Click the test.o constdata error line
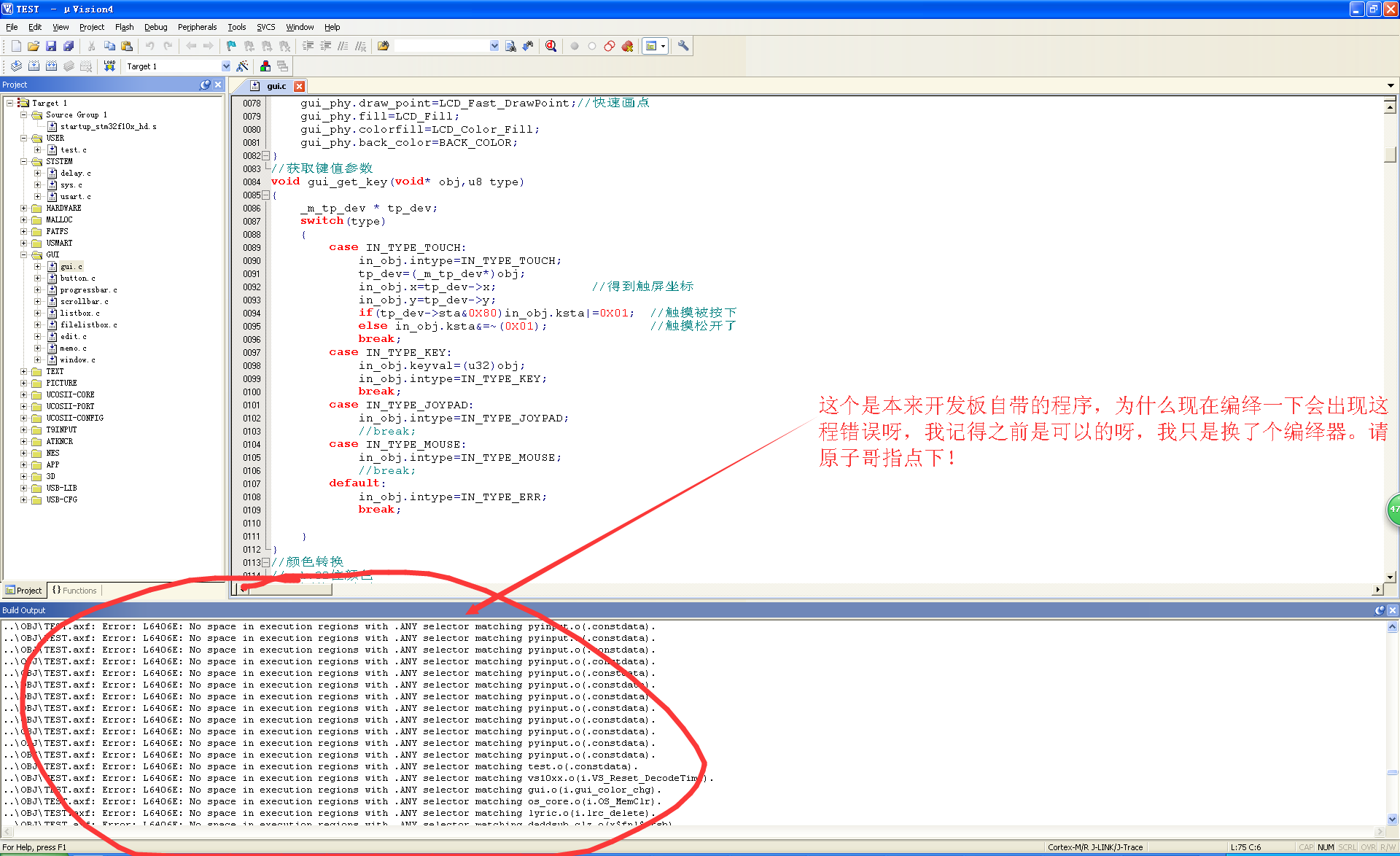The image size is (1400, 856). coord(321,767)
